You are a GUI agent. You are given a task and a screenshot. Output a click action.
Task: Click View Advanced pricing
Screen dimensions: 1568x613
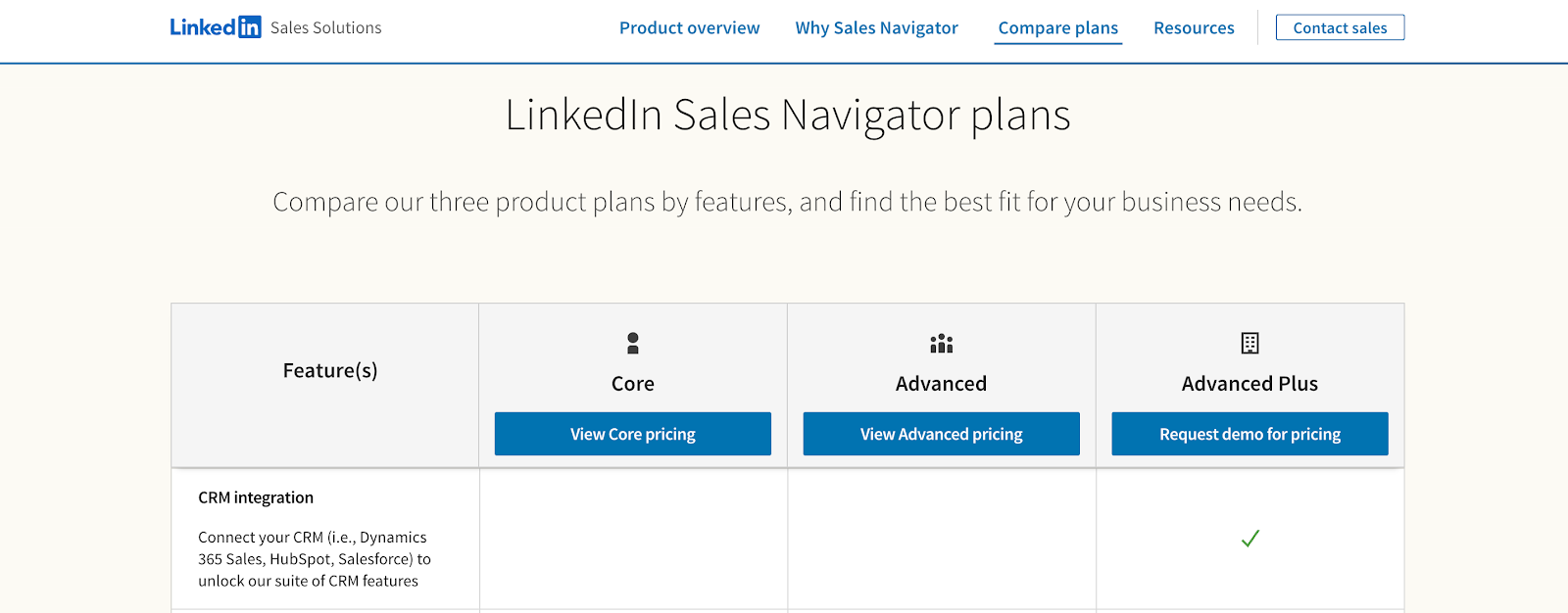point(940,433)
